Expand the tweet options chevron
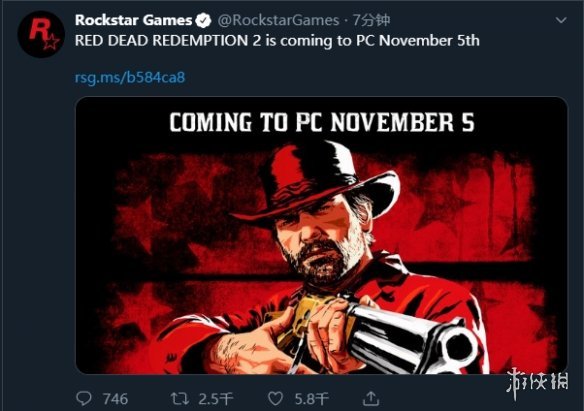The image size is (584, 411). click(561, 20)
